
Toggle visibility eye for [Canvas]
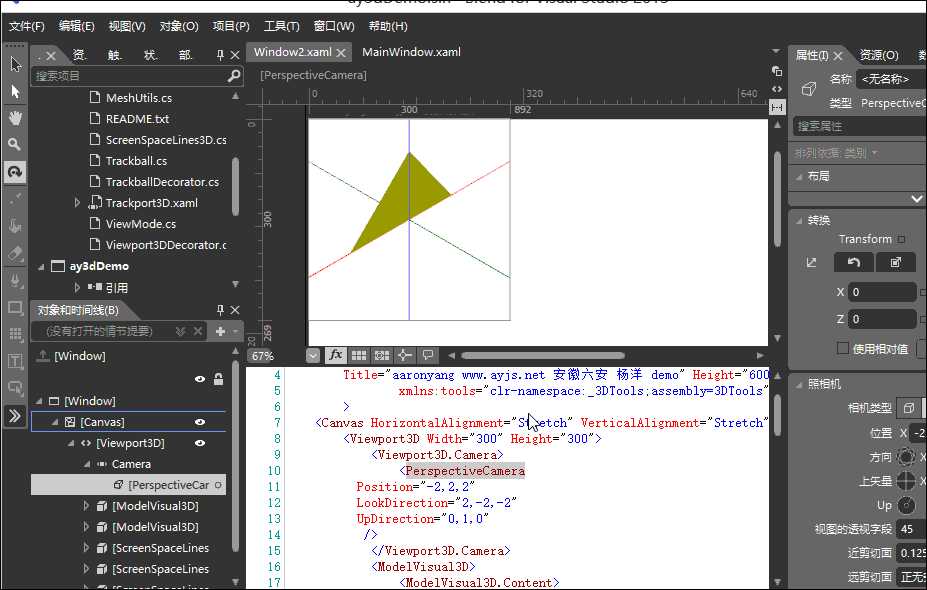pyautogui.click(x=200, y=422)
